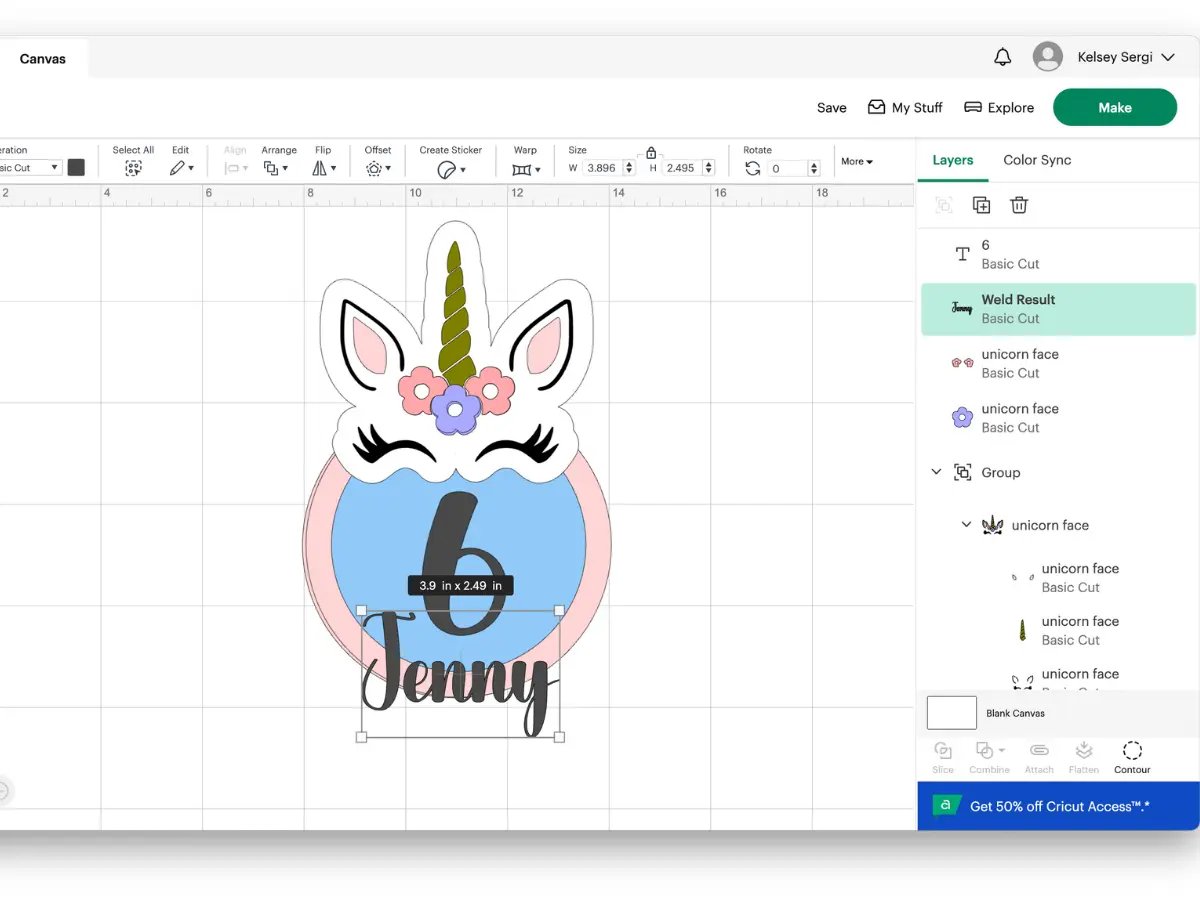This screenshot has height=900, width=1200.
Task: Click the number 6 on the canvas
Action: pos(462,562)
